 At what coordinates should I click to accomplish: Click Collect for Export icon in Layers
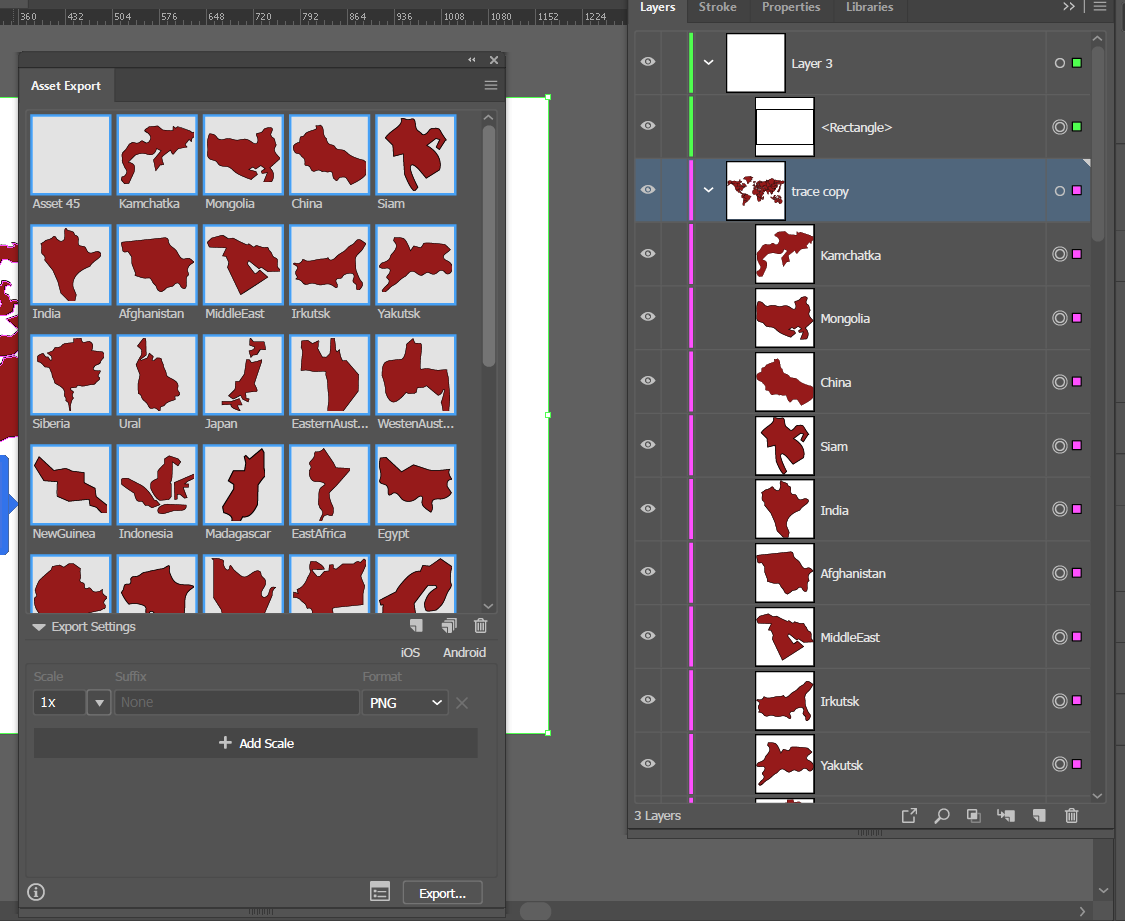click(909, 816)
